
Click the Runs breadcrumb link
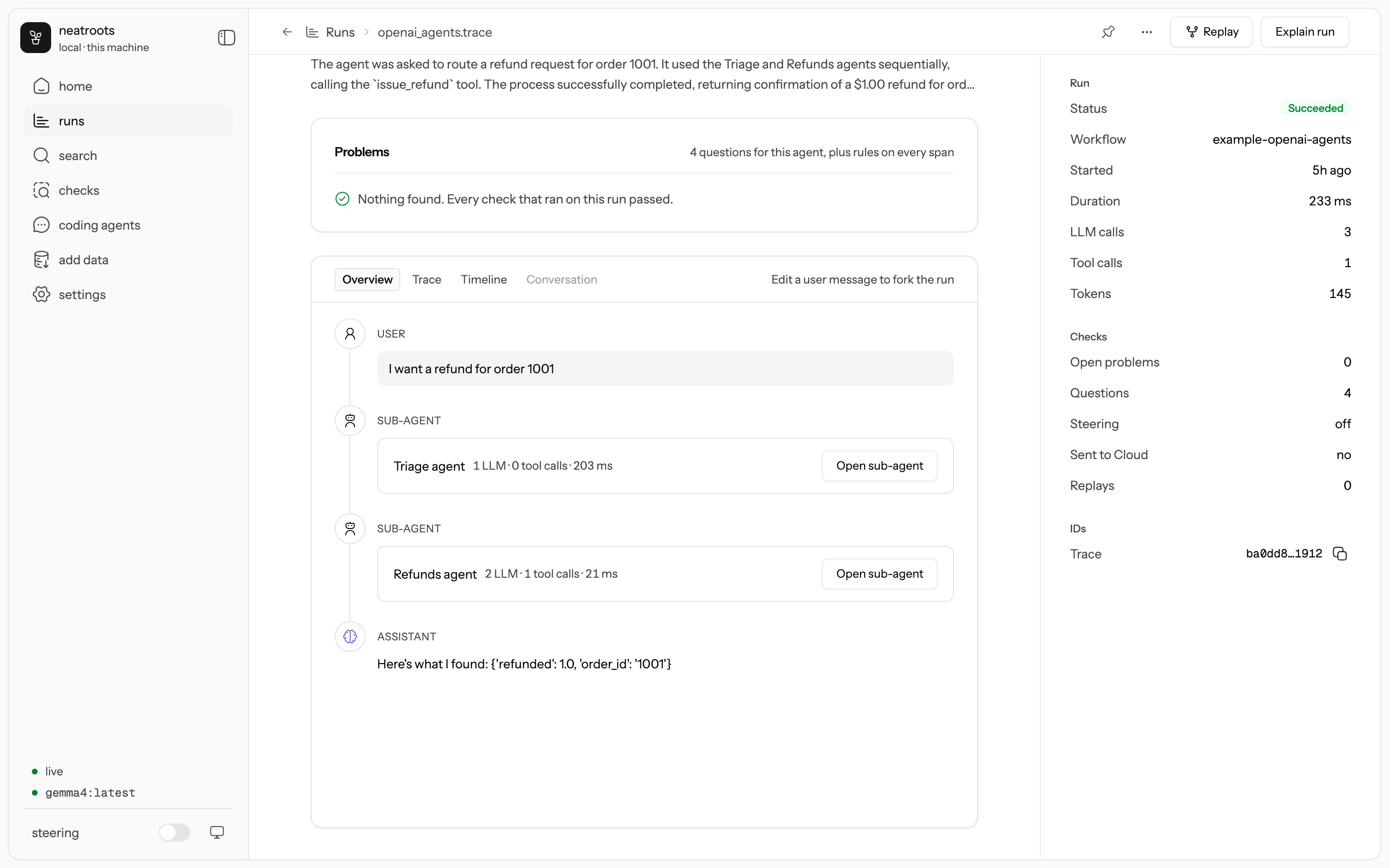[x=340, y=32]
